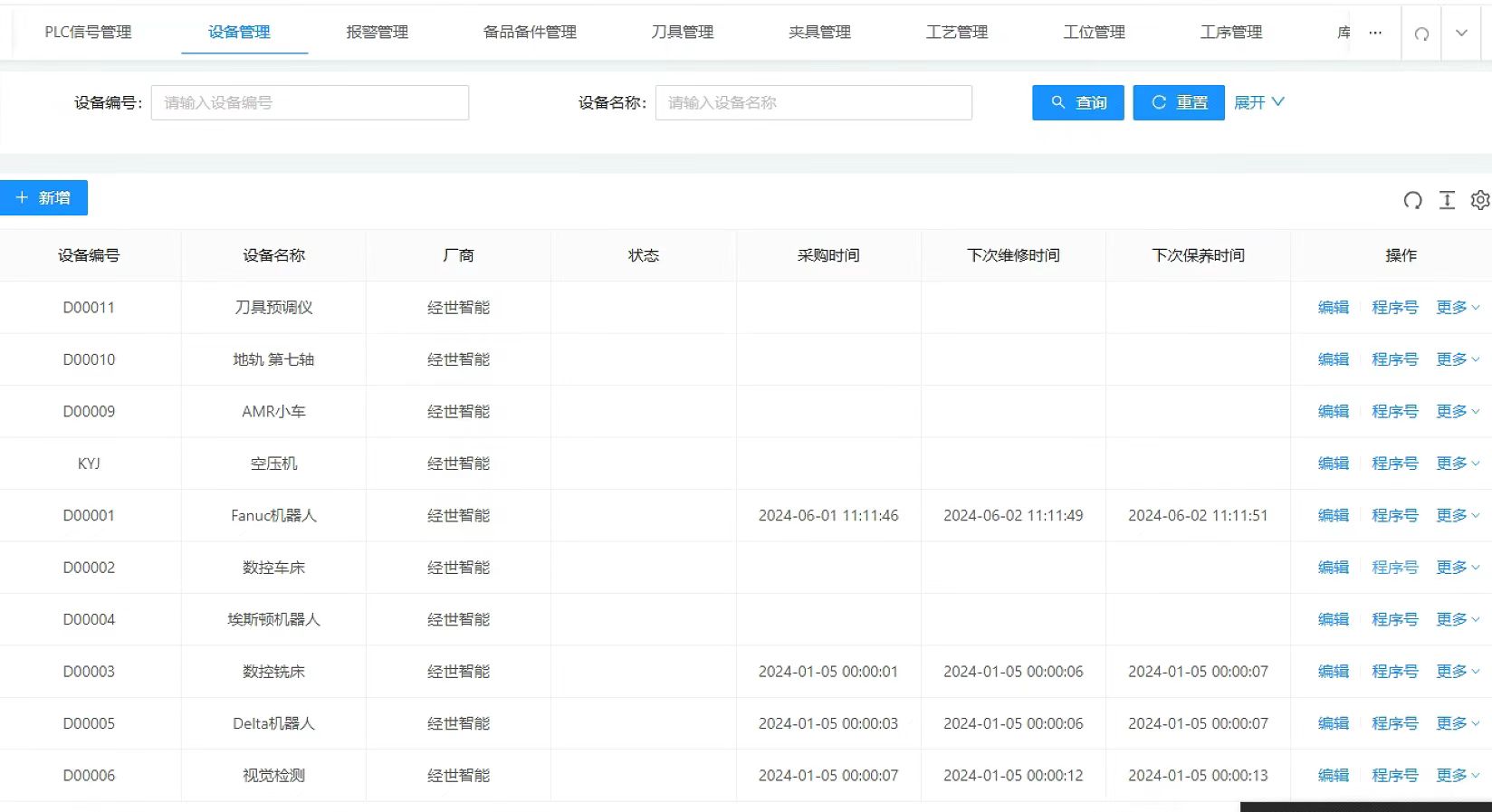Open 更多 dropdown for 视觉检测 row
Viewport: 1492px width, 812px height.
click(x=1458, y=776)
